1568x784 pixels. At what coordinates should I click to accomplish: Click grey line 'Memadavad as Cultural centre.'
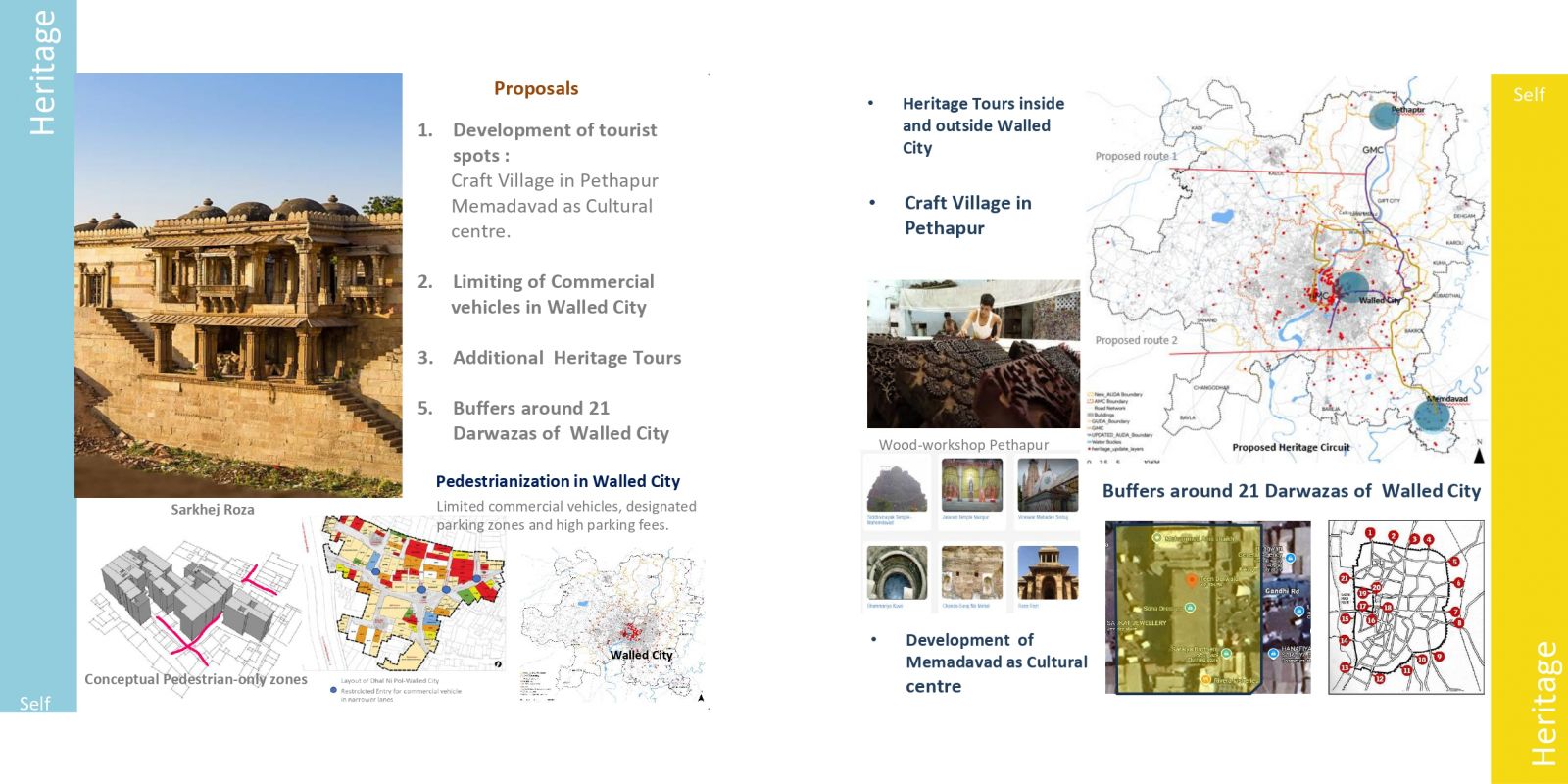coord(552,219)
